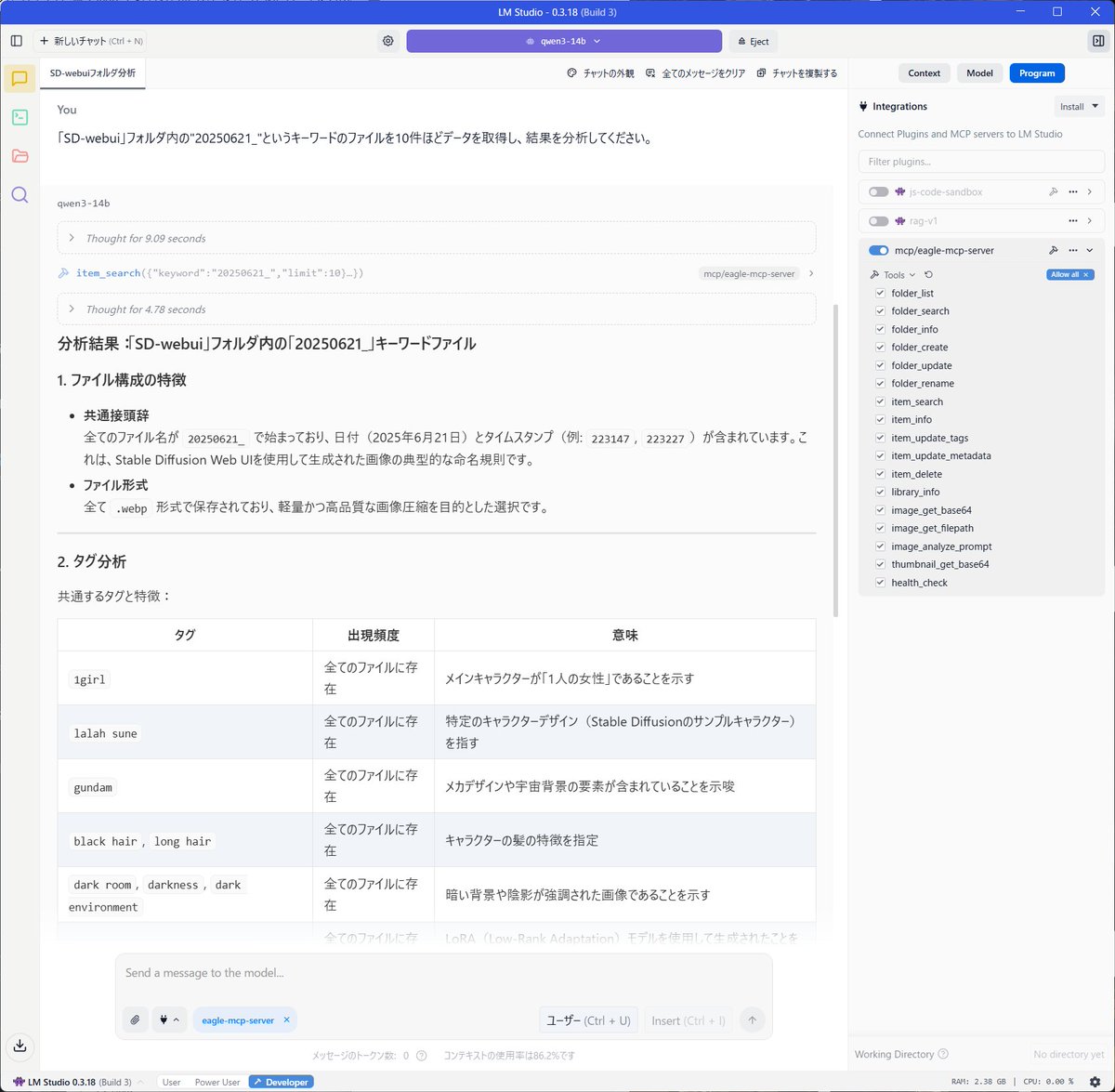Expand the integrations chevron in the message box
This screenshot has height=1092, width=1115.
tap(177, 1020)
